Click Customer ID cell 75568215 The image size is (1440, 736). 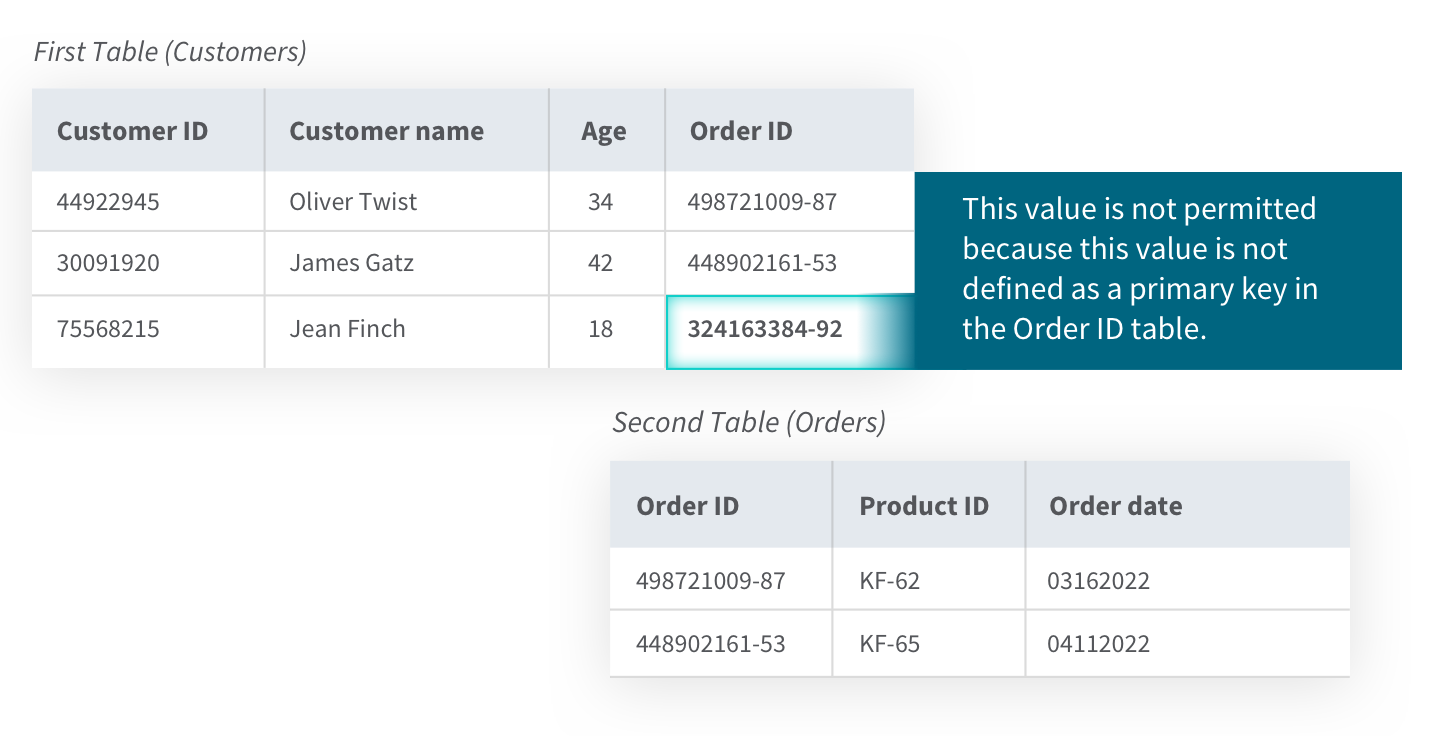click(x=148, y=332)
